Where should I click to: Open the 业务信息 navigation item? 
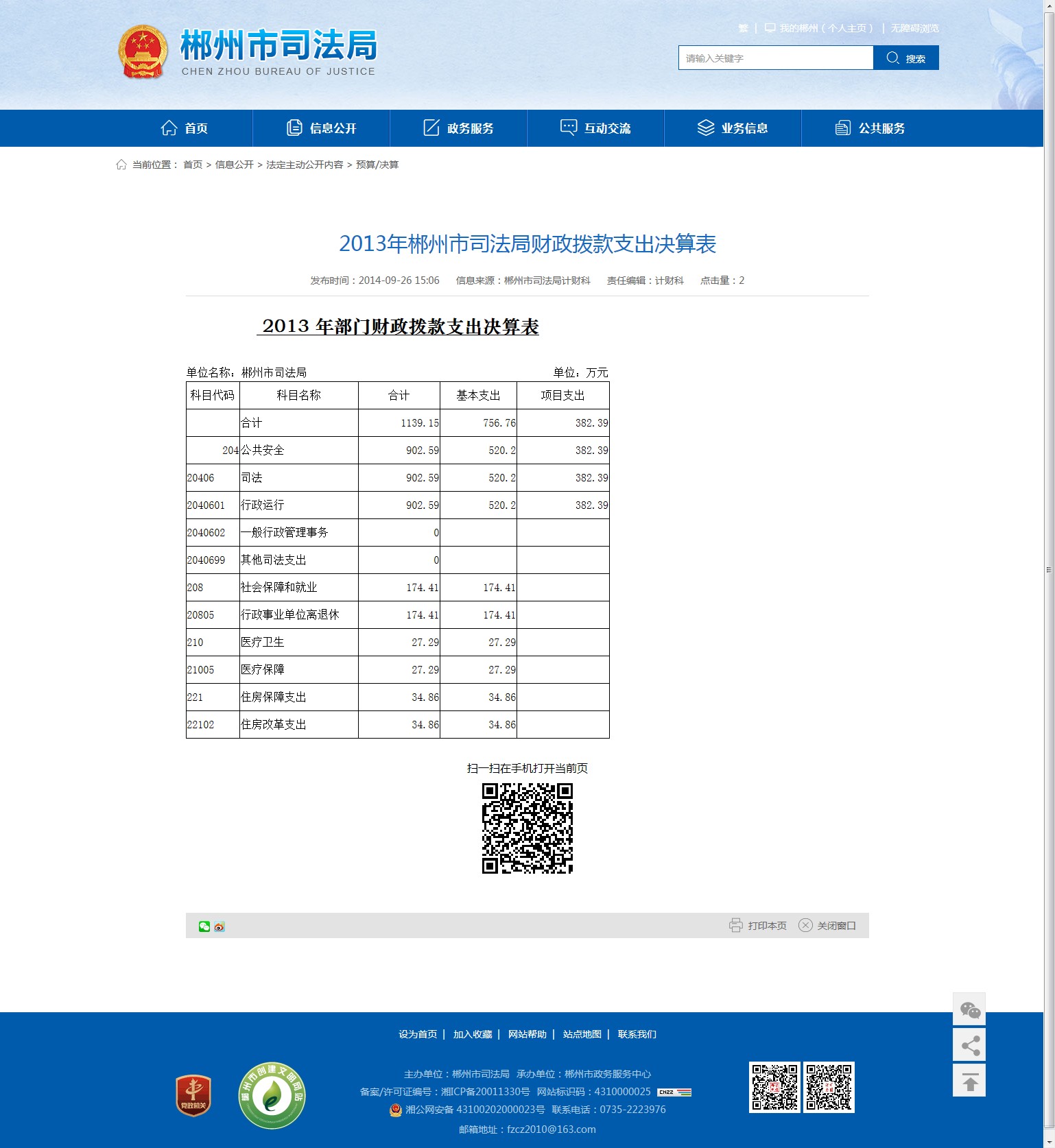tap(733, 128)
